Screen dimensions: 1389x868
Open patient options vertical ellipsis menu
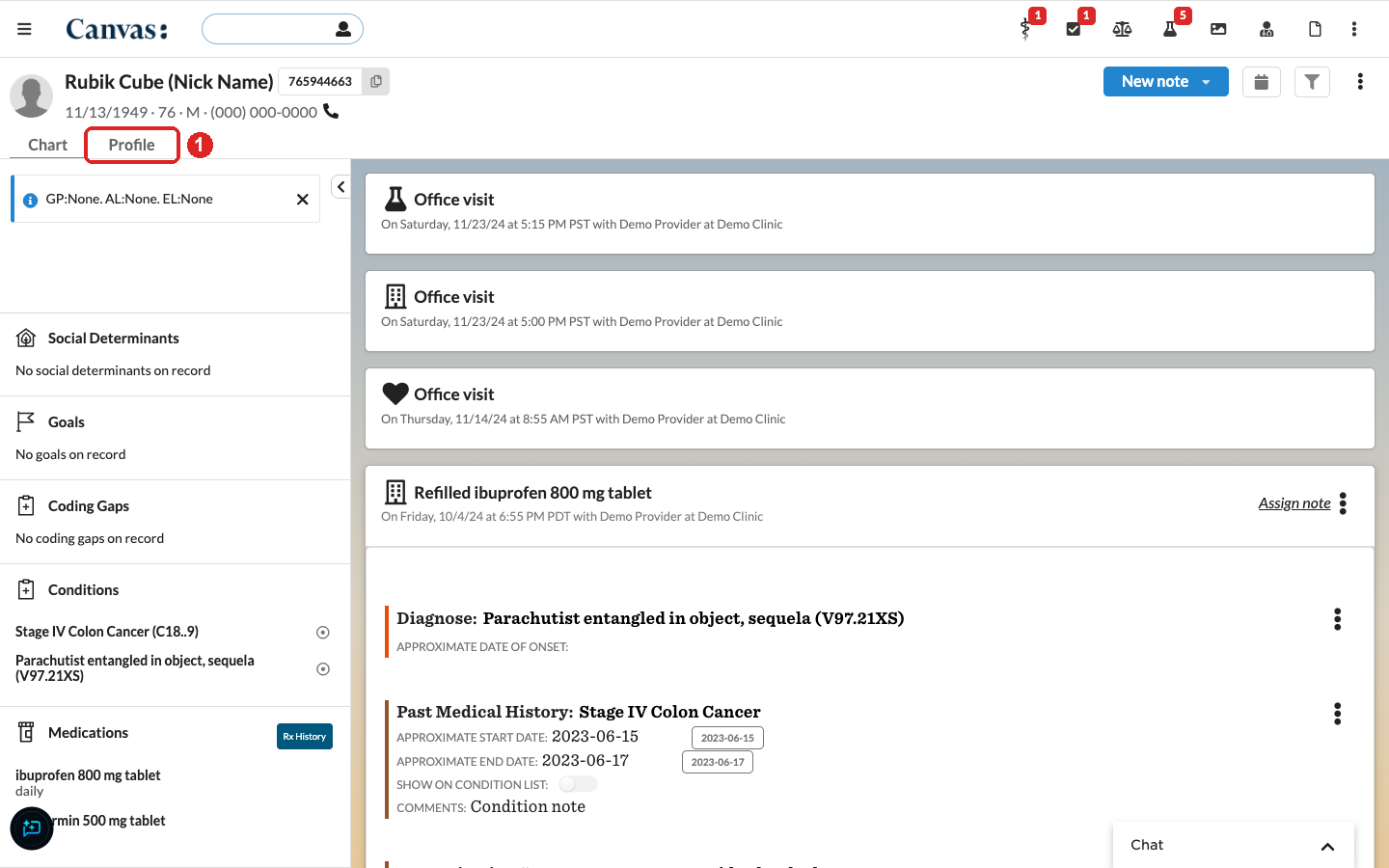(1360, 82)
